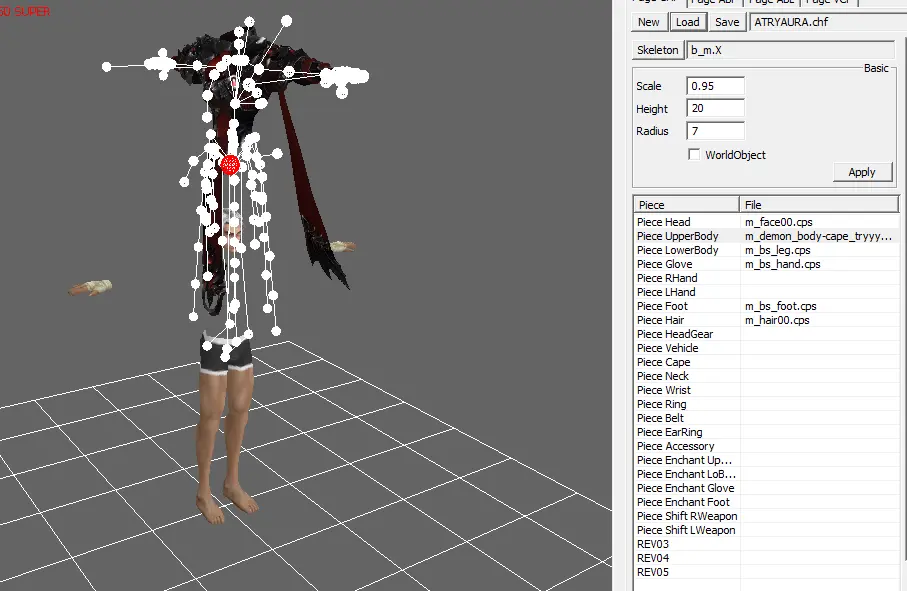Sort by the File column header

[x=820, y=205]
